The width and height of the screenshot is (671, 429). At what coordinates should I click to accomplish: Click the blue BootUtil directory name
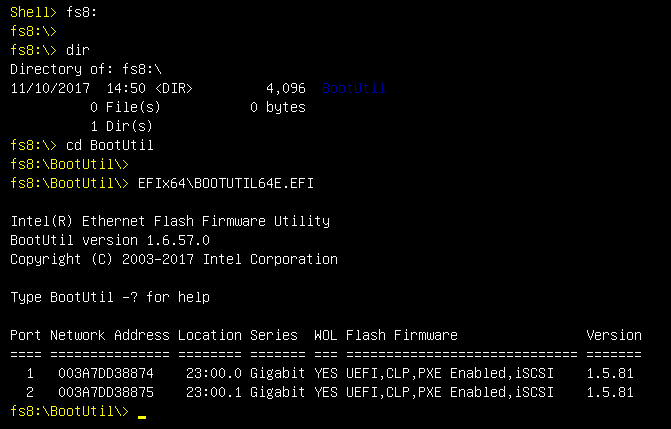point(353,88)
